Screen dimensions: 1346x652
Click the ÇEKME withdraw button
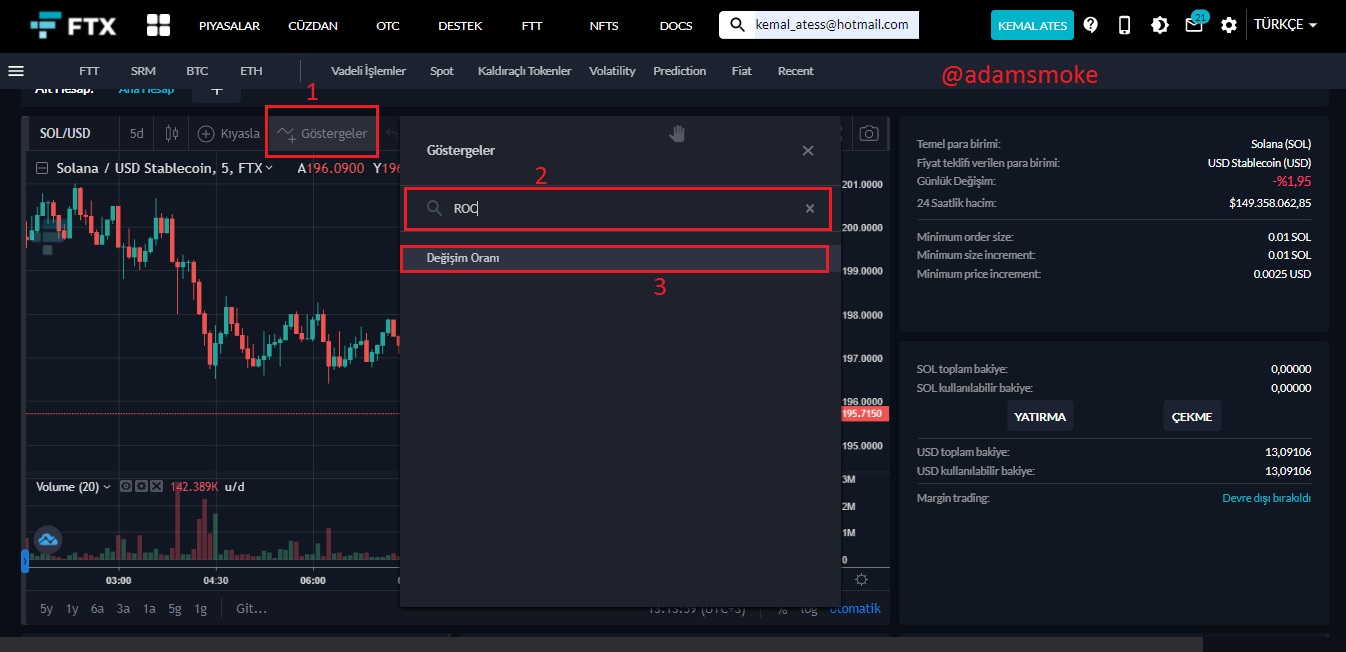tap(1192, 416)
